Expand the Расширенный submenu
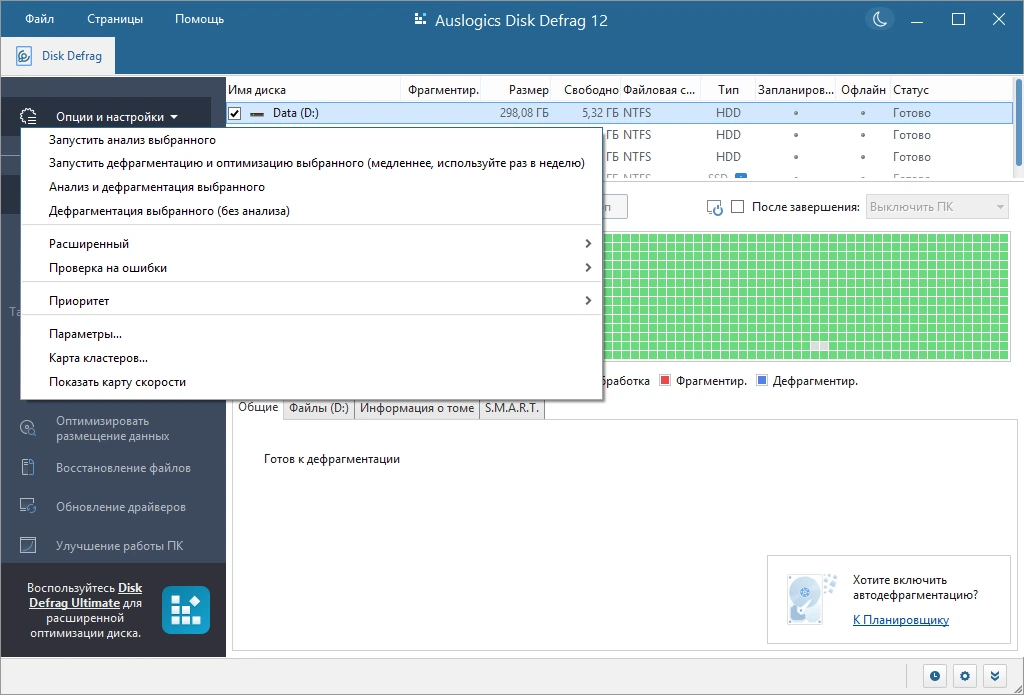The height and width of the screenshot is (695, 1024). [311, 244]
